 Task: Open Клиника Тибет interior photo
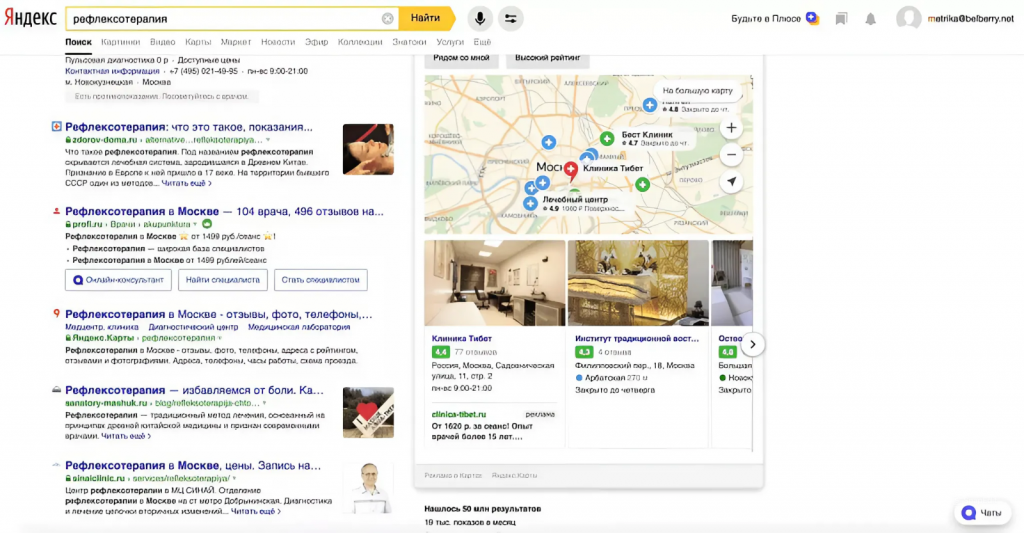(494, 283)
